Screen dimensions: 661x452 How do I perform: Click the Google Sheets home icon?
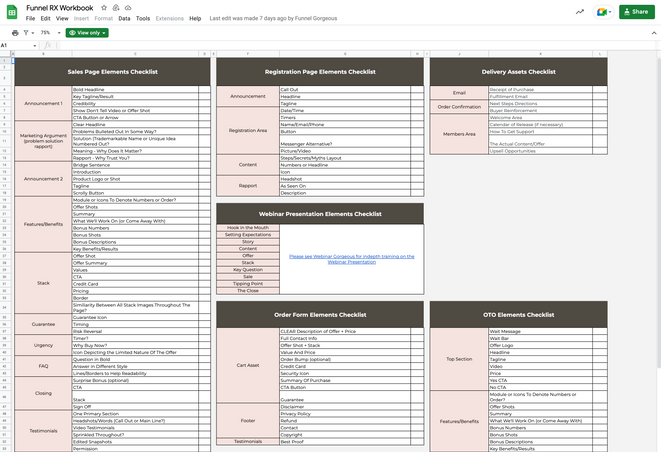[12, 13]
